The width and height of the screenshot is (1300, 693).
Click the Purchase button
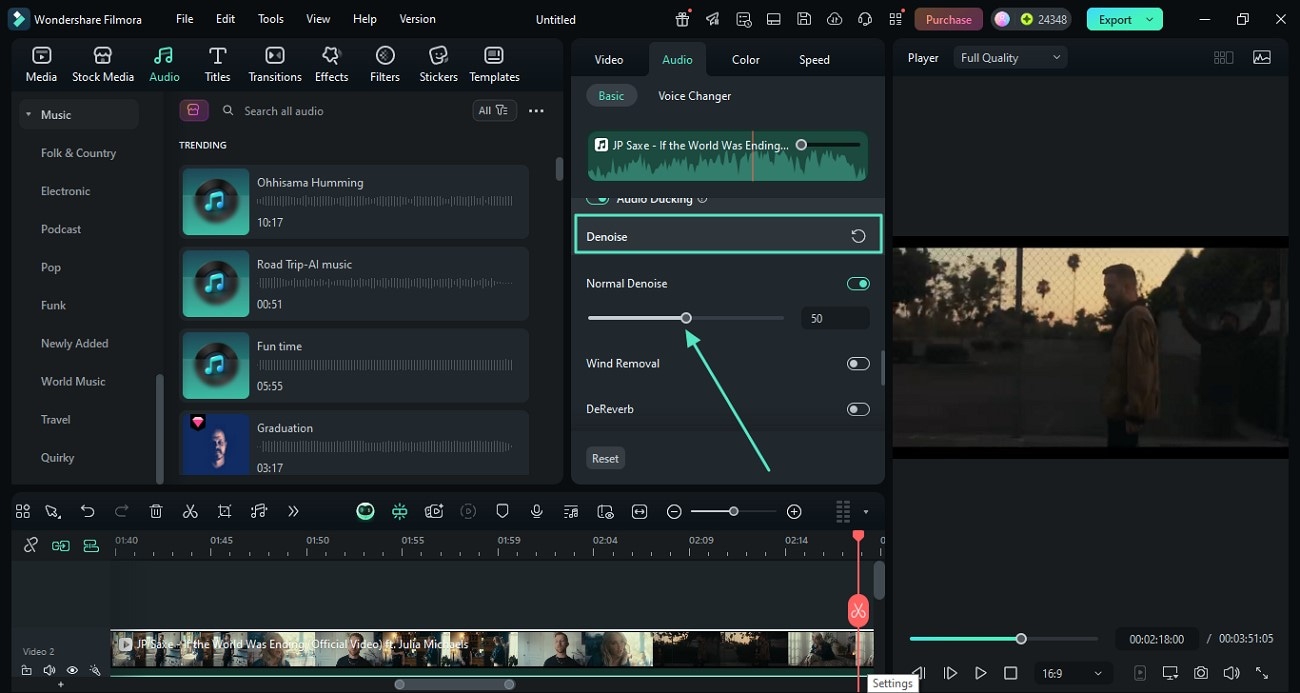point(948,19)
